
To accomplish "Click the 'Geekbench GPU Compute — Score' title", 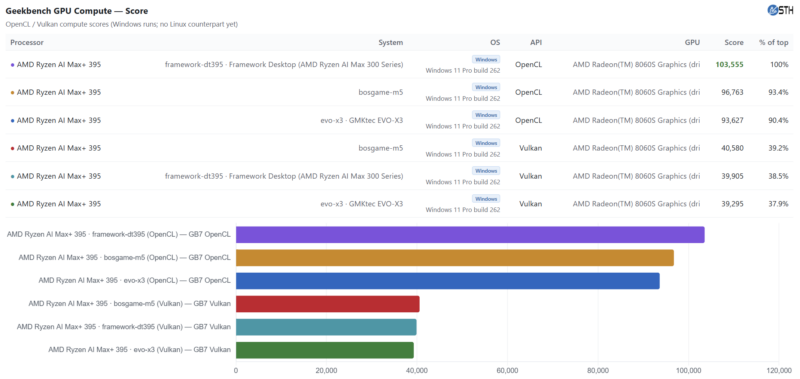I will [x=77, y=11].
